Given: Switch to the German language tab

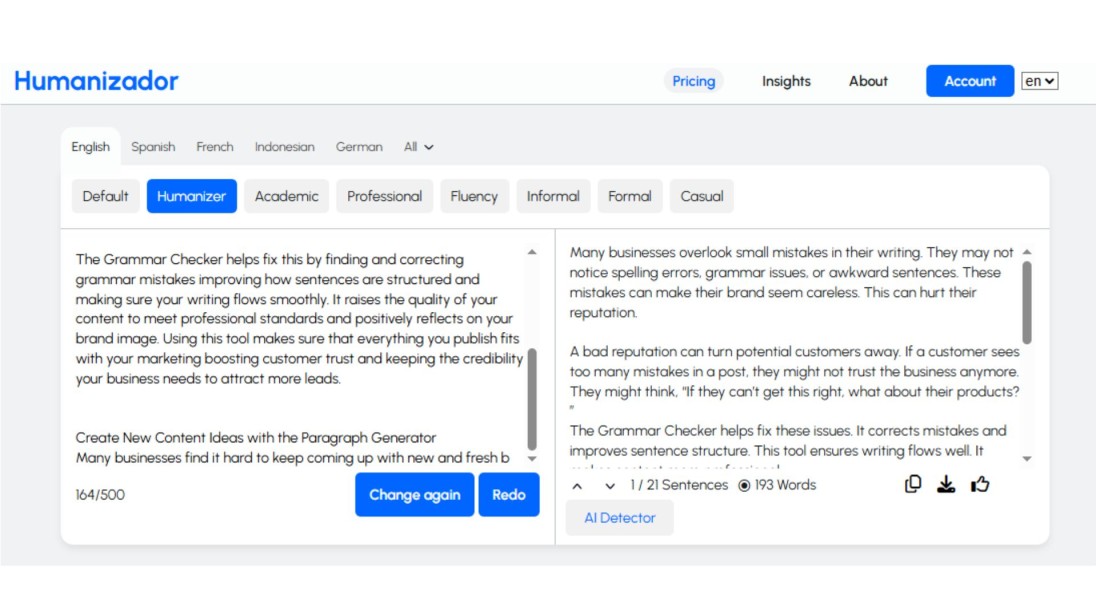Looking at the screenshot, I should tap(359, 147).
